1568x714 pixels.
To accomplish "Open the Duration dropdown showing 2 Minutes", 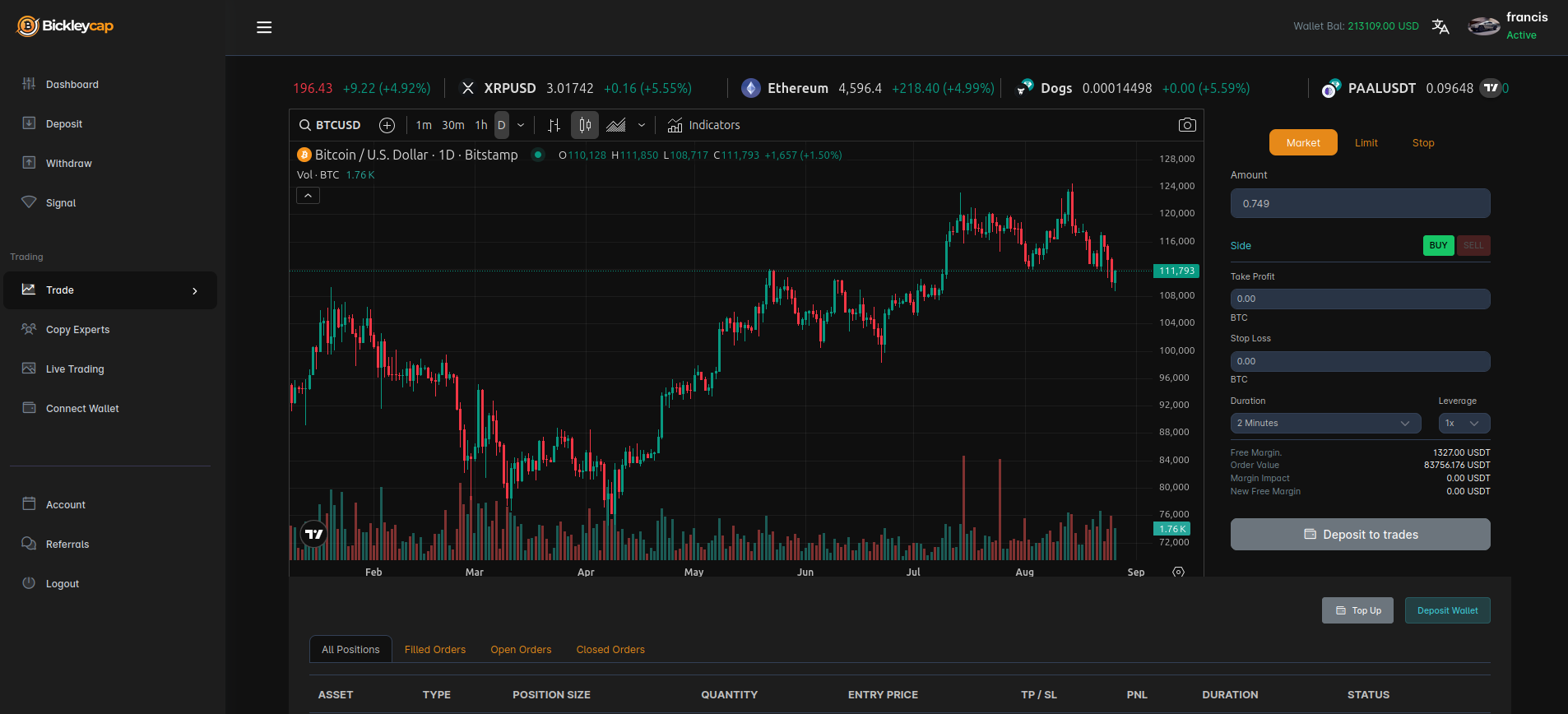I will point(1324,423).
